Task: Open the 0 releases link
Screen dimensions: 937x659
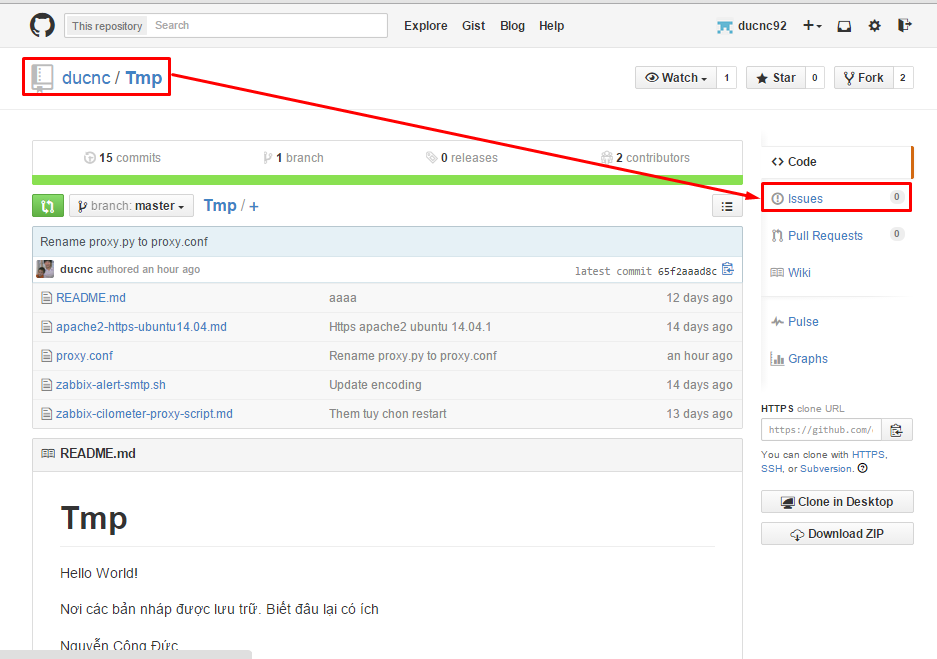Action: (x=462, y=158)
